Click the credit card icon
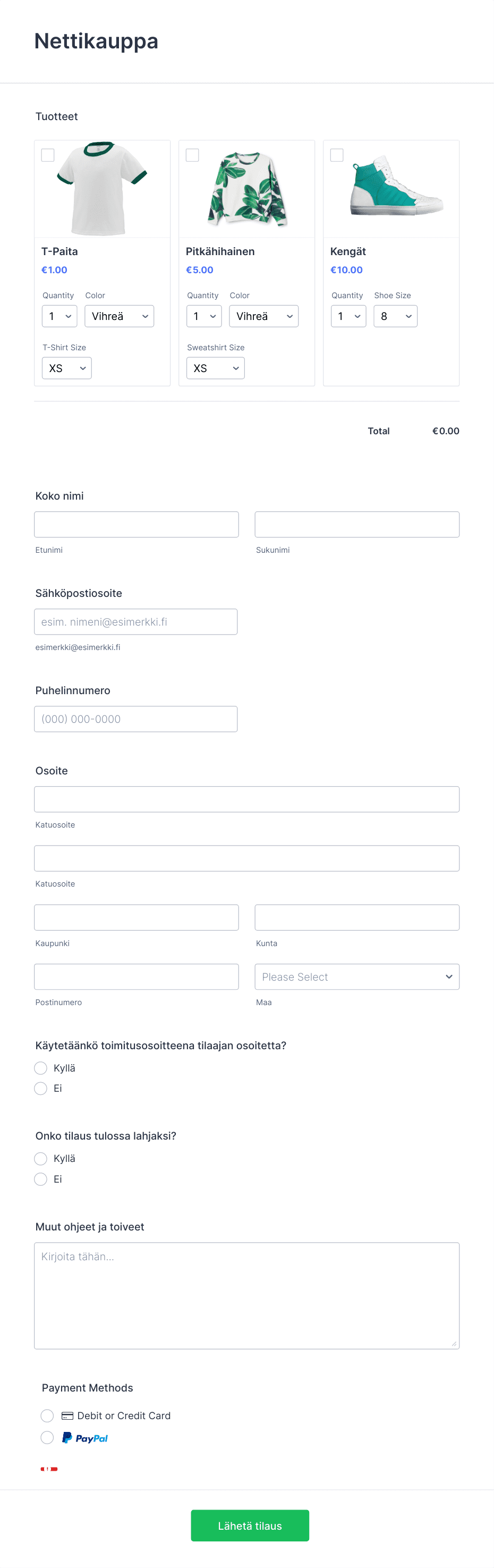The image size is (494, 1568). 67,1415
